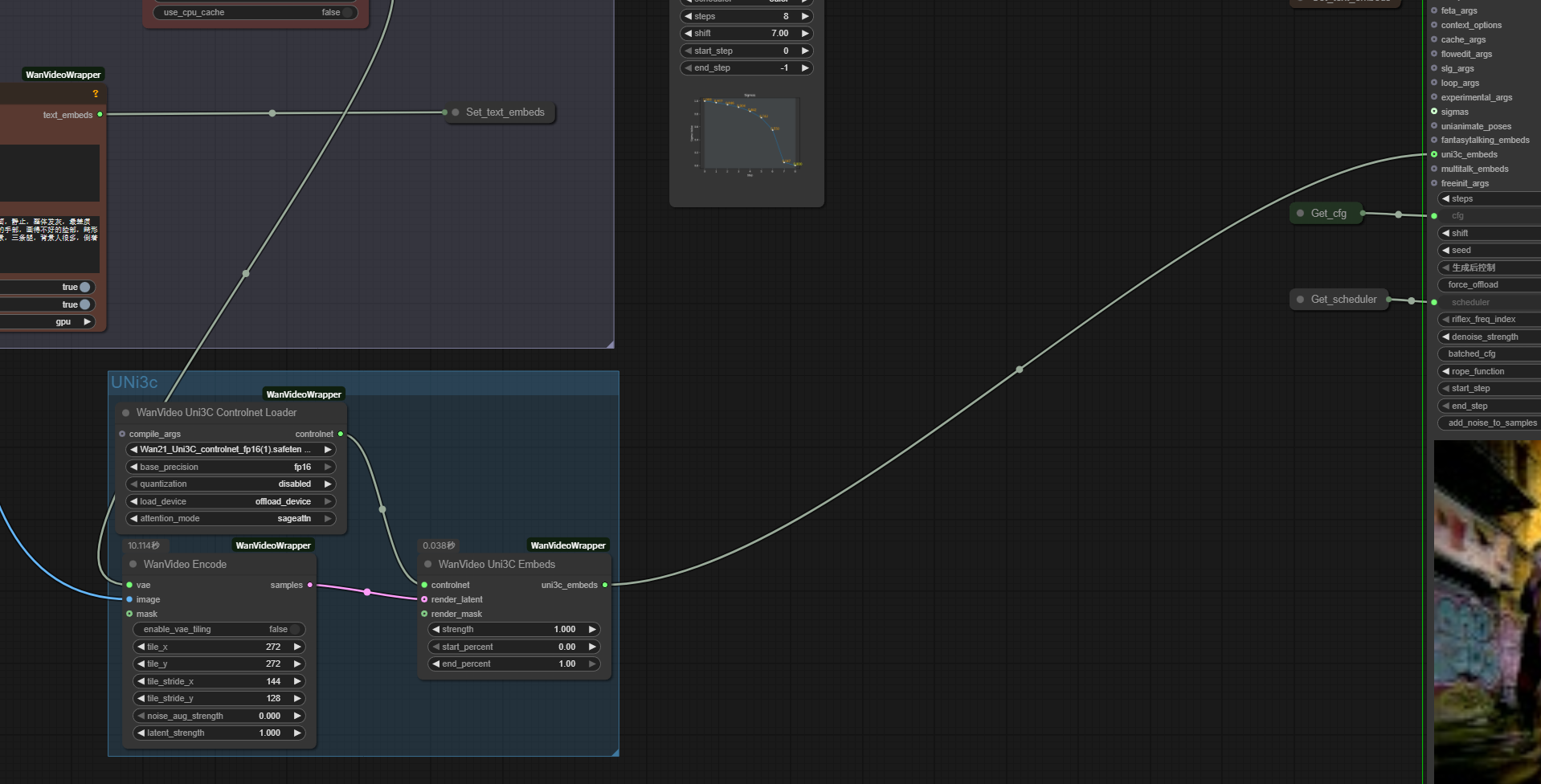This screenshot has width=1541, height=784.
Task: Open the base_precision dropdown
Action: pos(231,468)
